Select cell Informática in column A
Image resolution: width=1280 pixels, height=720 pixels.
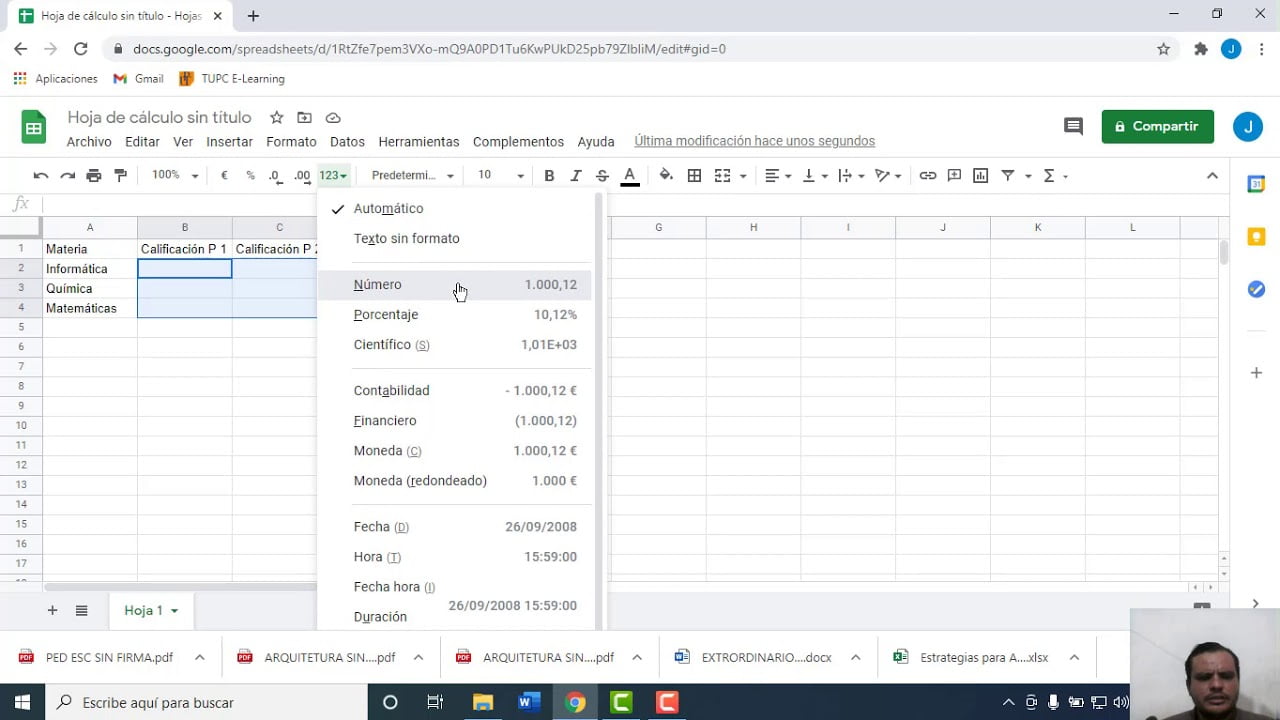[x=90, y=269]
